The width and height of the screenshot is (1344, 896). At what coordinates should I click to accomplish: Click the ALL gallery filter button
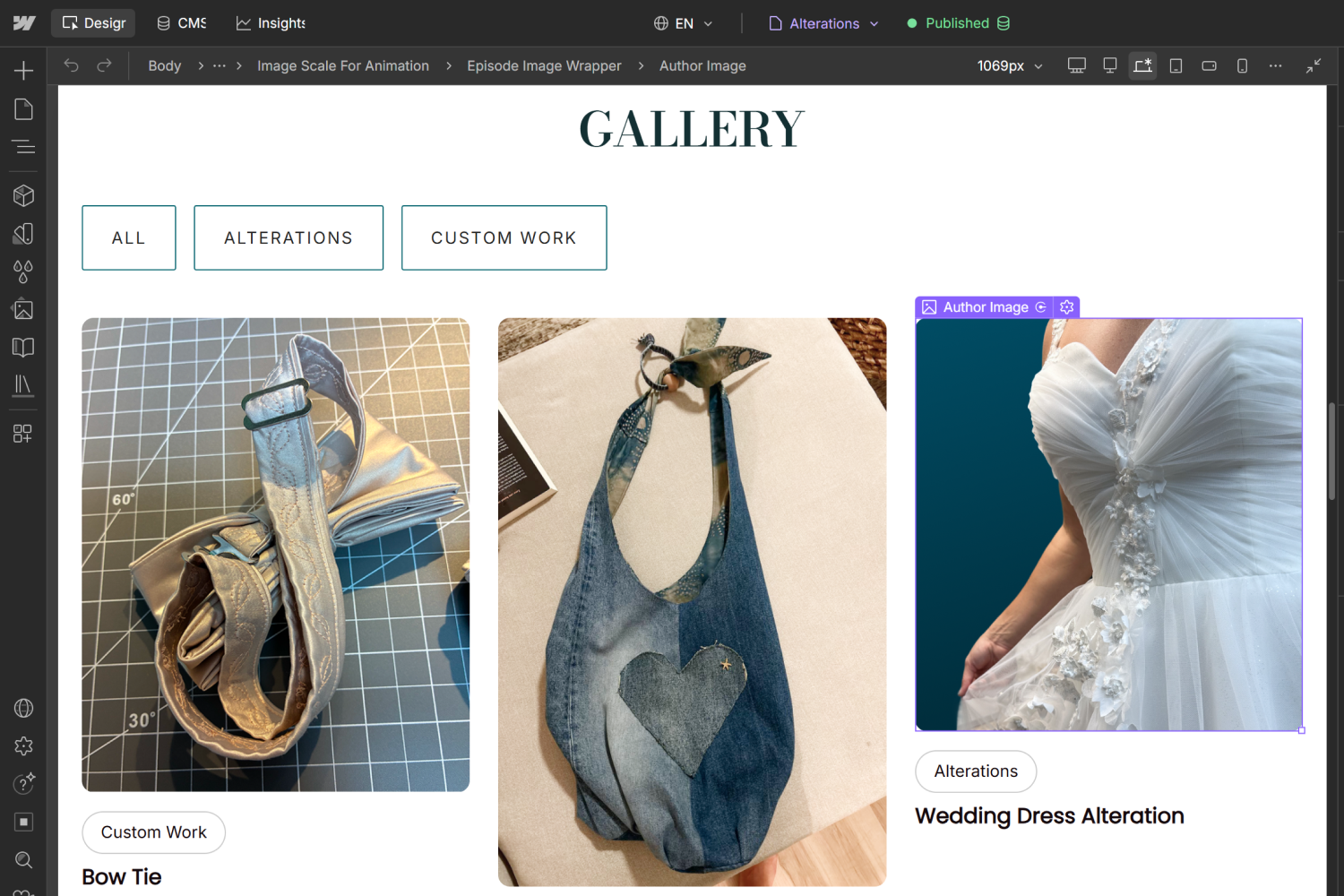(129, 237)
